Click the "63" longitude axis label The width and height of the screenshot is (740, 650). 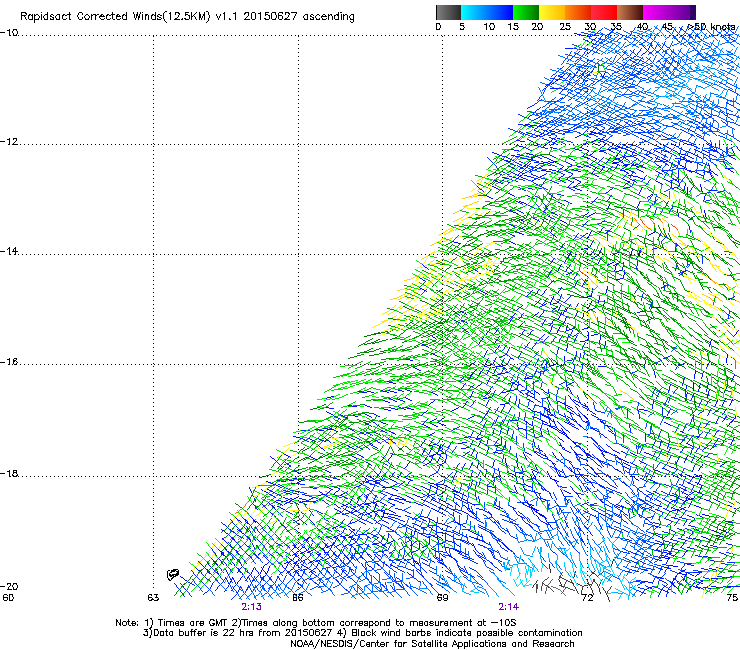(x=153, y=598)
